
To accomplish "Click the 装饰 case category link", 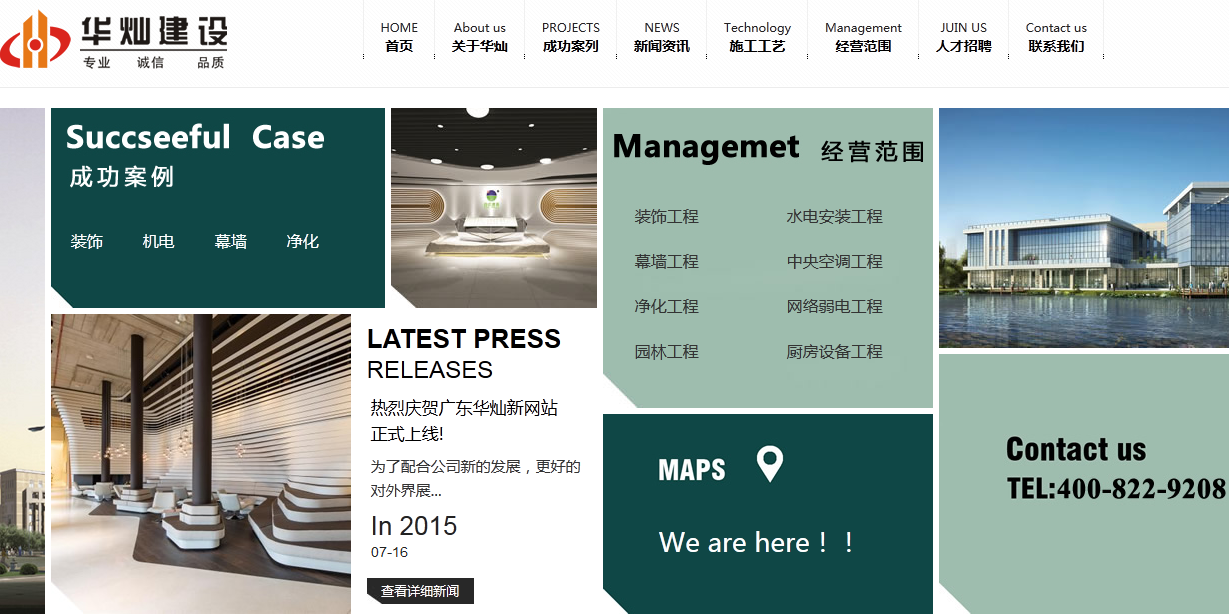I will pos(87,241).
